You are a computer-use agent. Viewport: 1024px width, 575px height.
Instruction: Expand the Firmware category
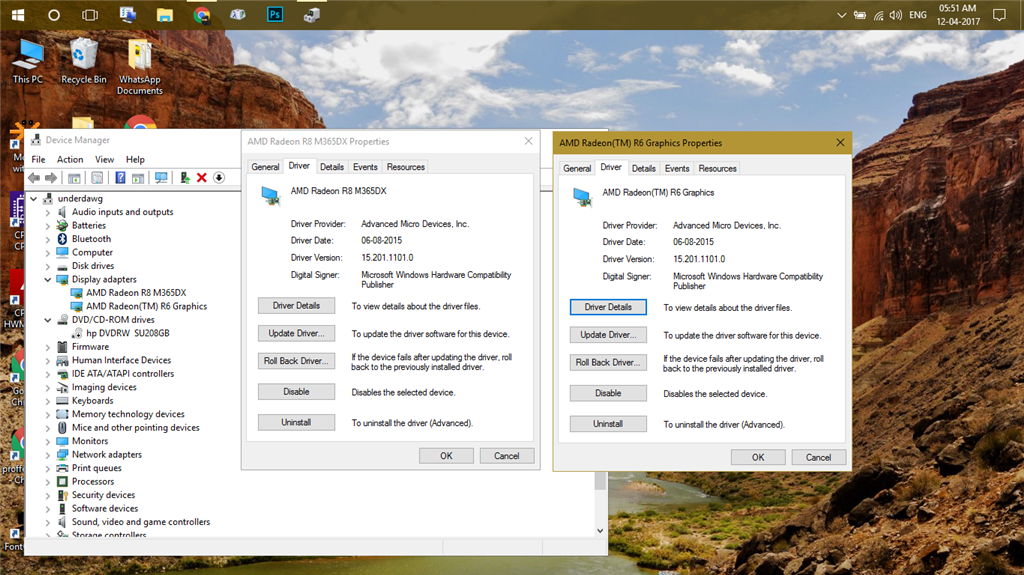48,347
